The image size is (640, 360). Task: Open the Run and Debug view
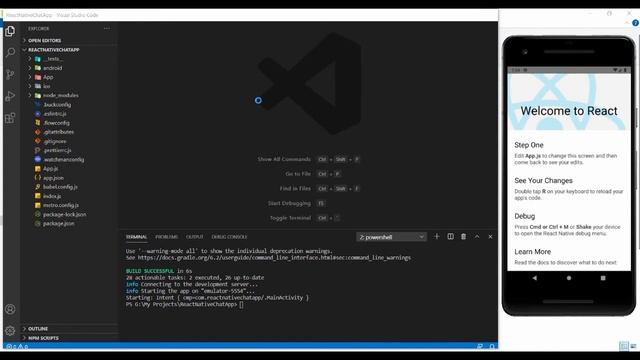10,96
